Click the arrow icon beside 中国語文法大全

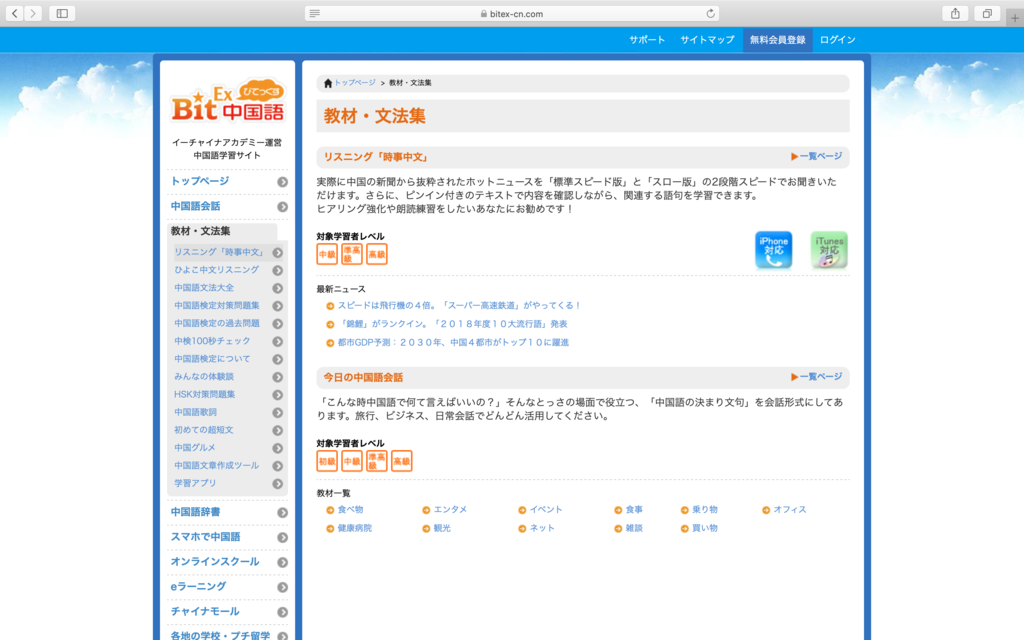point(278,288)
